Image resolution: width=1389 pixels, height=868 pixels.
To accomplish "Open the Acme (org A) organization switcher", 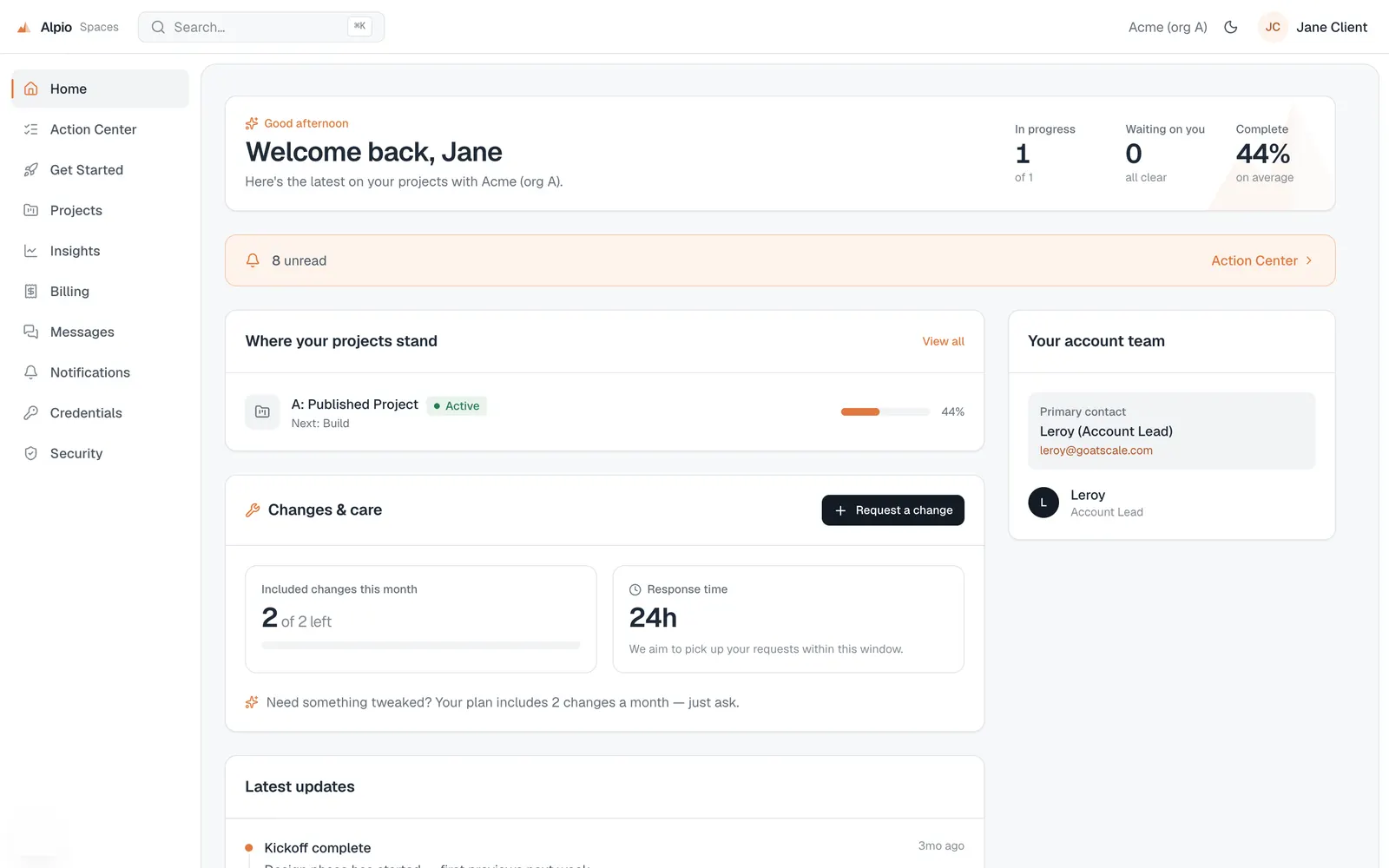I will [x=1168, y=27].
